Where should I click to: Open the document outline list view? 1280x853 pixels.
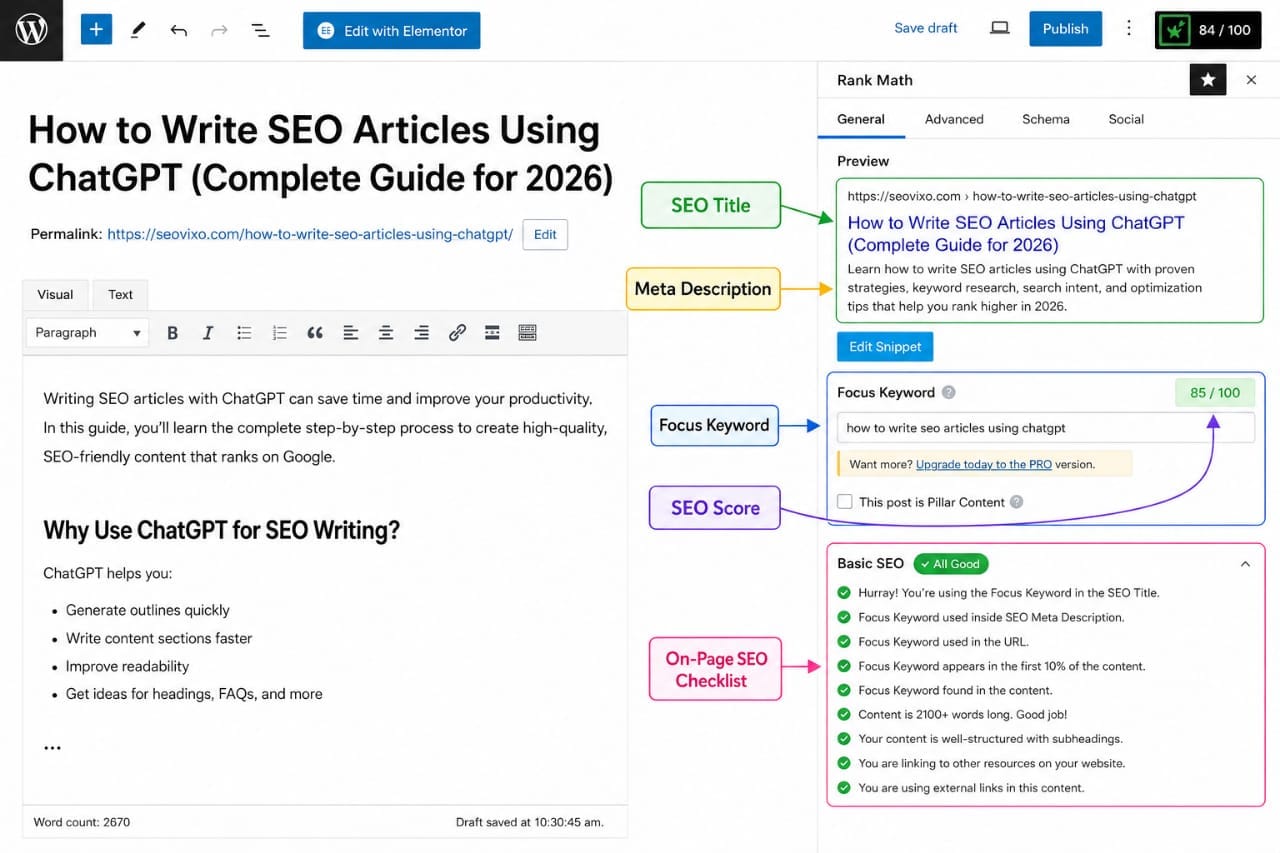[260, 30]
